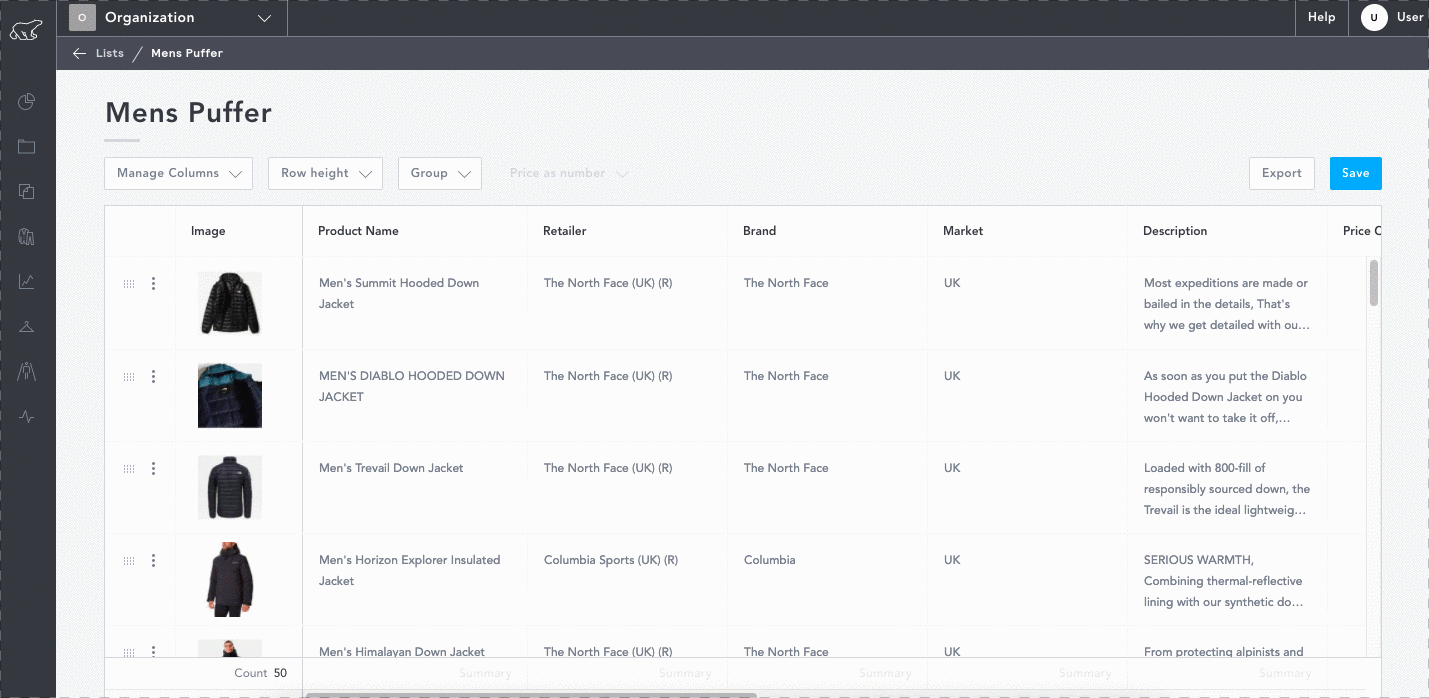Click retailer cell in Men's Trevail row
Image resolution: width=1429 pixels, height=698 pixels.
pyautogui.click(x=608, y=468)
